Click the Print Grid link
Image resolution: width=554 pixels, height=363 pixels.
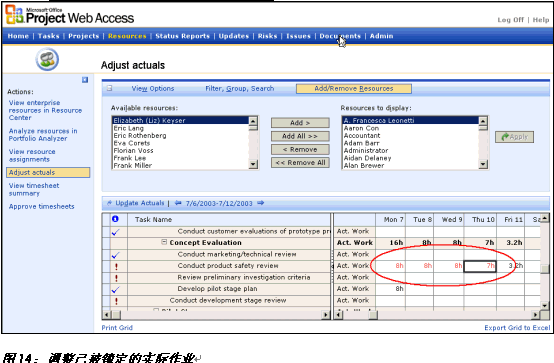(117, 328)
